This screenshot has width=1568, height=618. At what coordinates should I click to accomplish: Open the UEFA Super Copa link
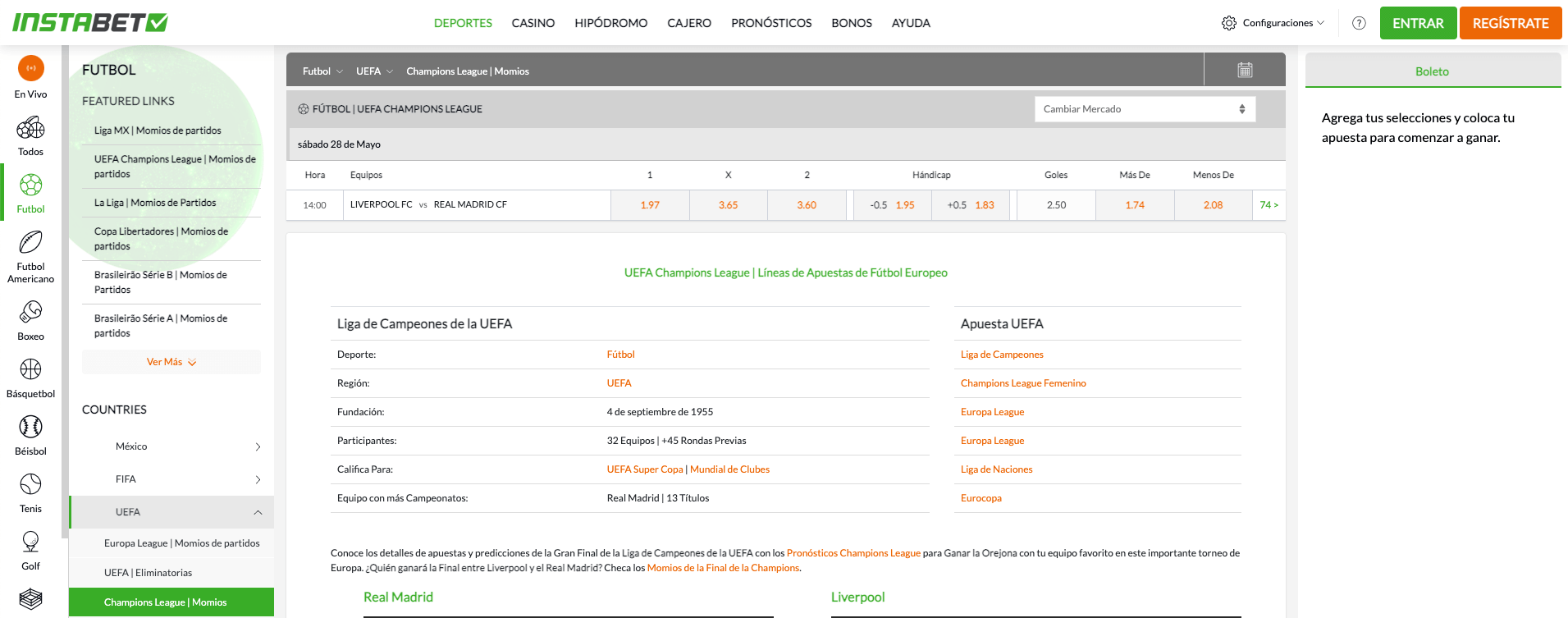[x=645, y=469]
